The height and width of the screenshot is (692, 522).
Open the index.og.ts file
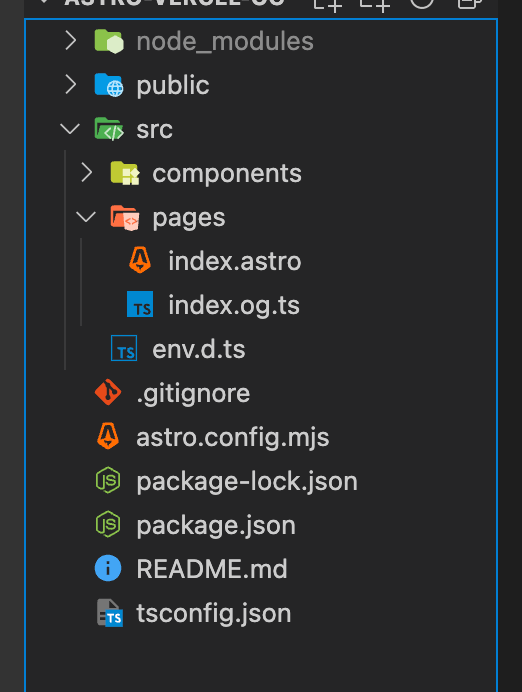[x=234, y=305]
